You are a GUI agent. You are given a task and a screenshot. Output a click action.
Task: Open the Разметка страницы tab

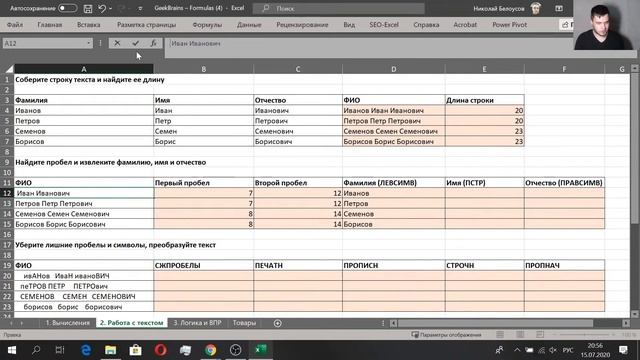tap(147, 25)
